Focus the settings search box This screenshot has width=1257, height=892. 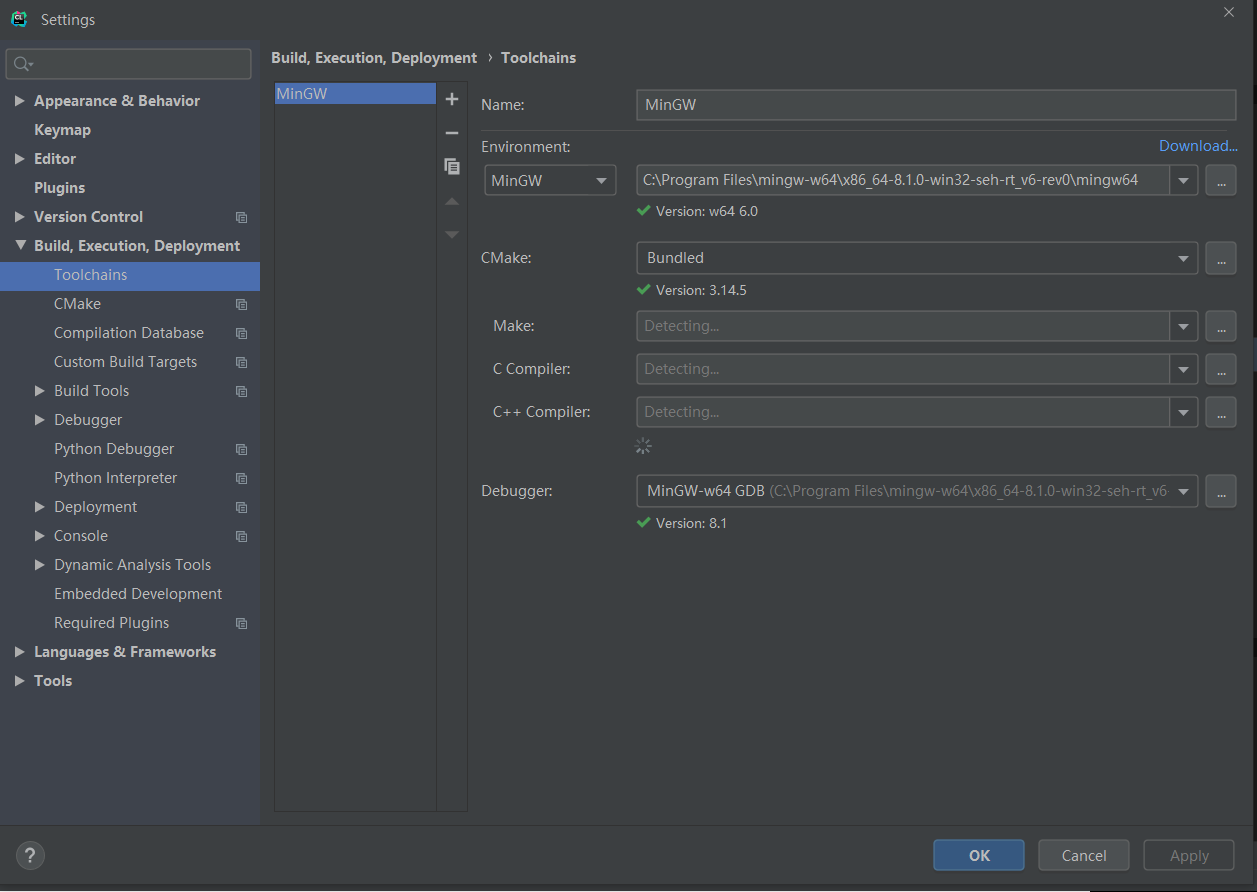pos(128,64)
